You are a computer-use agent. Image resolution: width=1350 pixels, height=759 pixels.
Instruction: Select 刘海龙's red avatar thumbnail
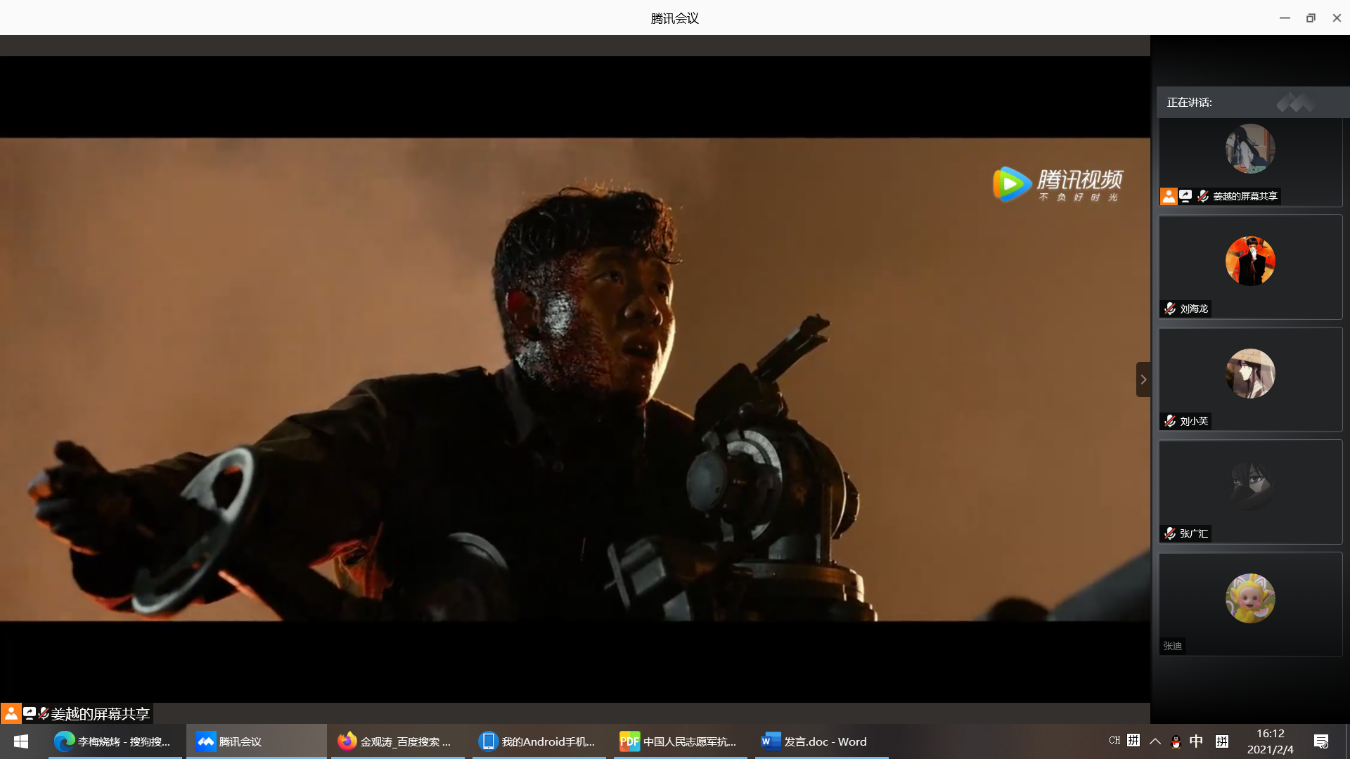point(1250,261)
